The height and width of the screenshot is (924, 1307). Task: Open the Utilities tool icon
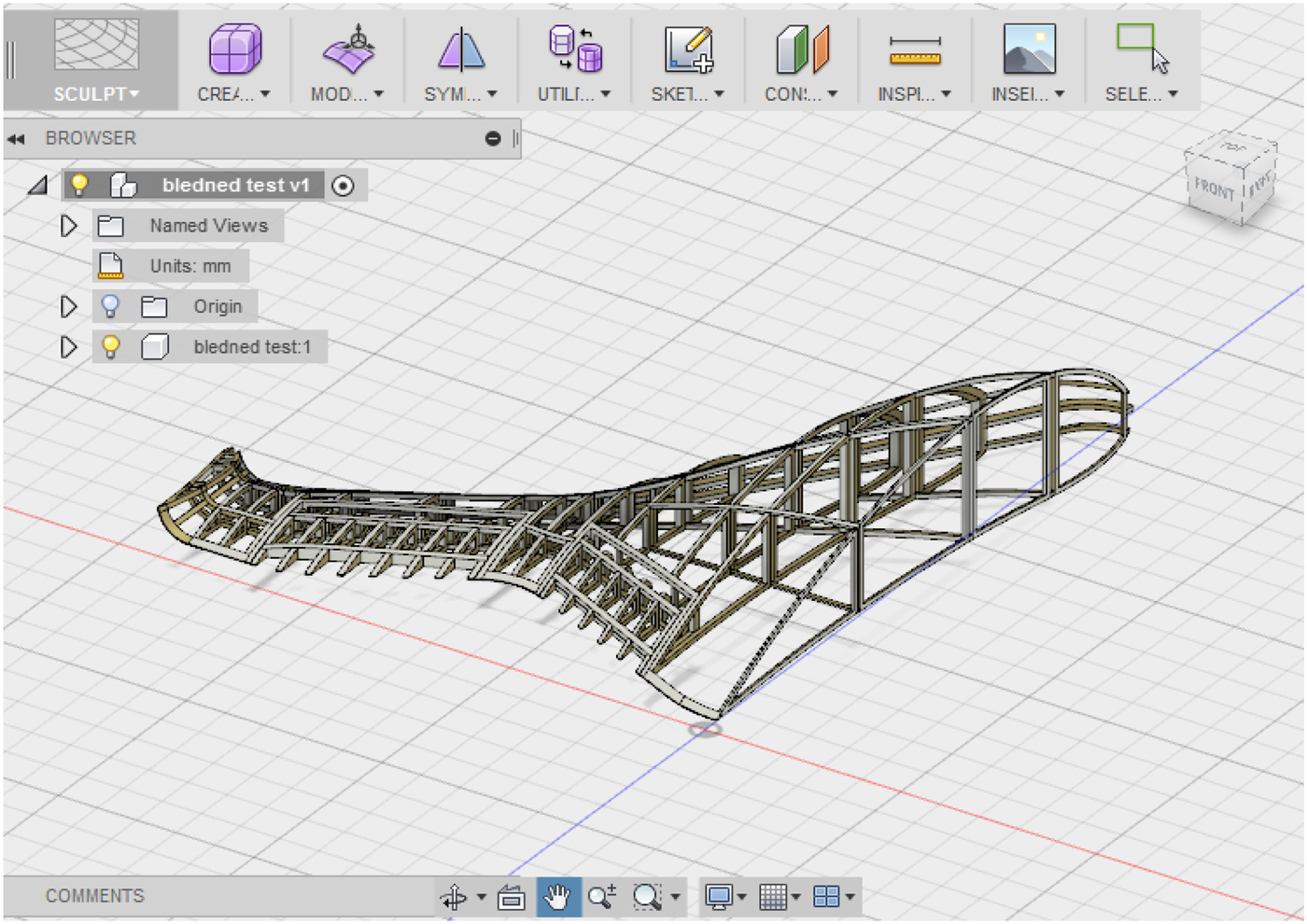(x=575, y=49)
